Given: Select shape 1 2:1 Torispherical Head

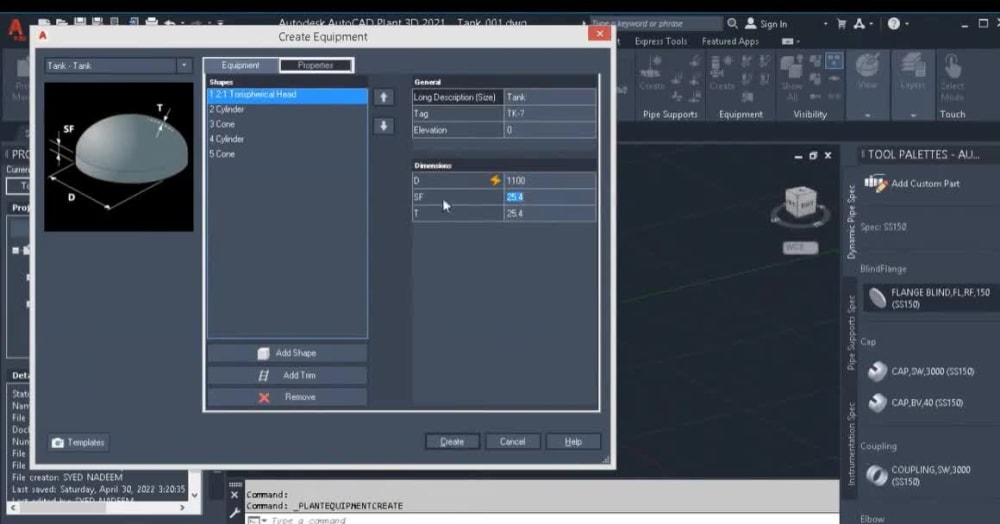Looking at the screenshot, I should tap(287, 94).
